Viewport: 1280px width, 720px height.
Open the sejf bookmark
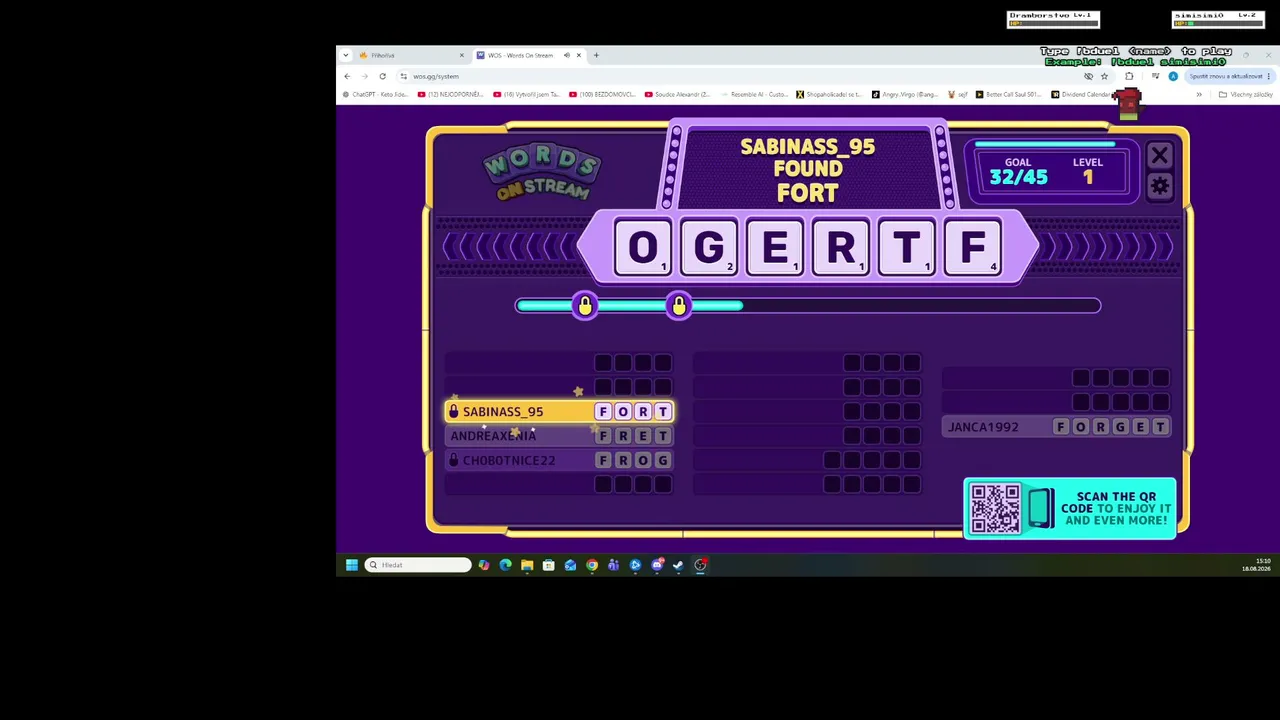958,95
